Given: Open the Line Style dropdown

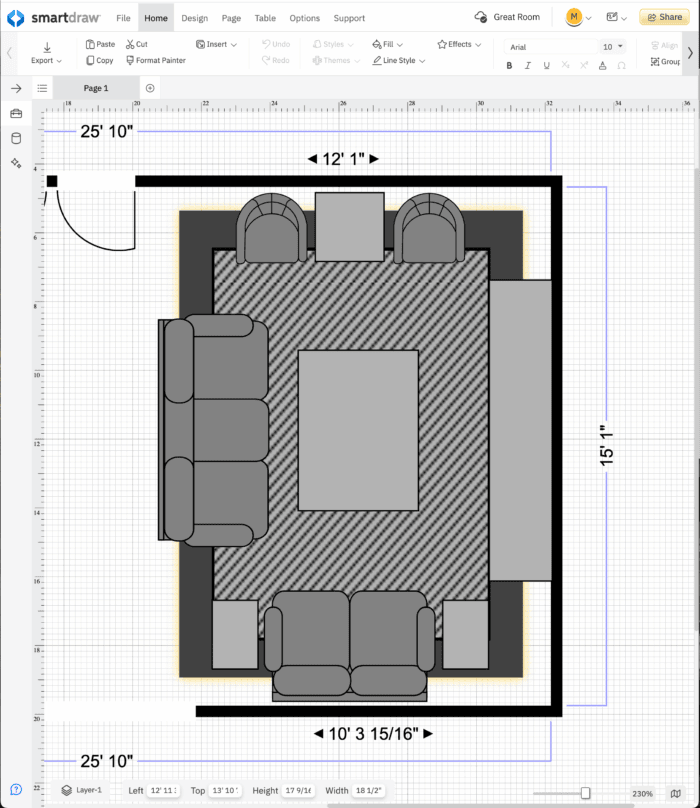Looking at the screenshot, I should pyautogui.click(x=399, y=60).
